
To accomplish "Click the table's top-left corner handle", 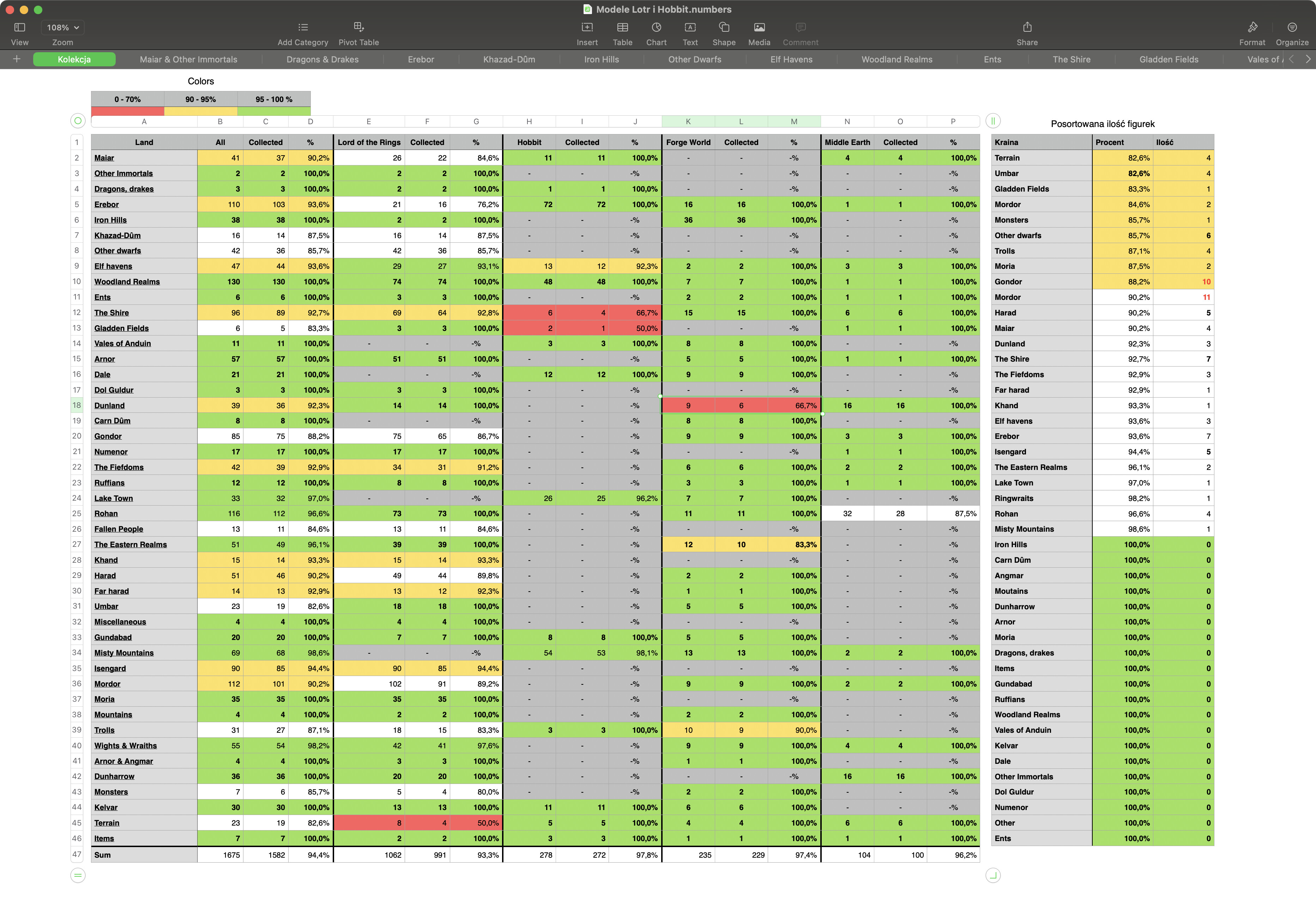I will pos(78,121).
